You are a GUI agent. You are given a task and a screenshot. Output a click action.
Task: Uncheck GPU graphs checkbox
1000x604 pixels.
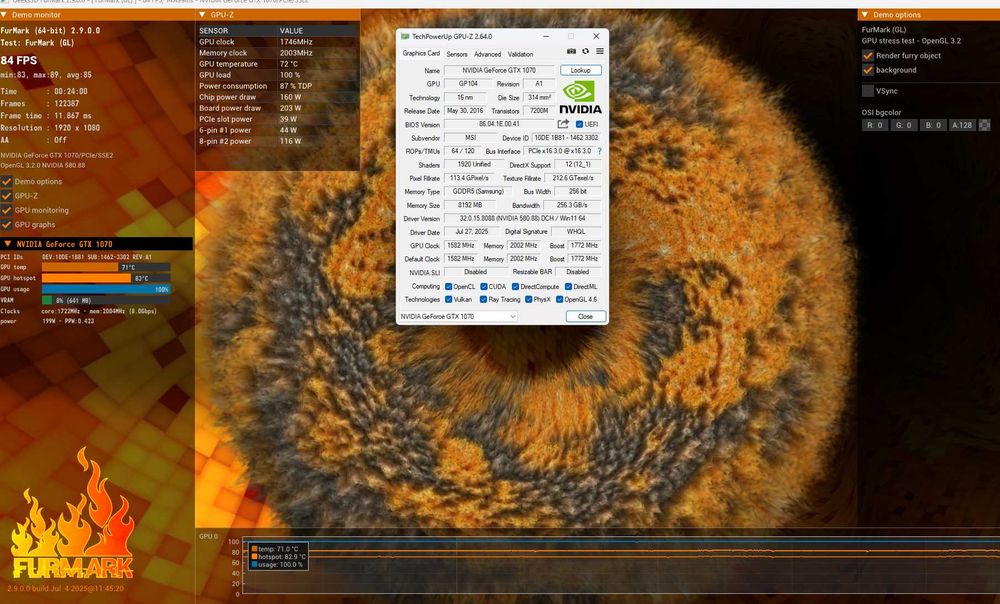[x=6, y=225]
